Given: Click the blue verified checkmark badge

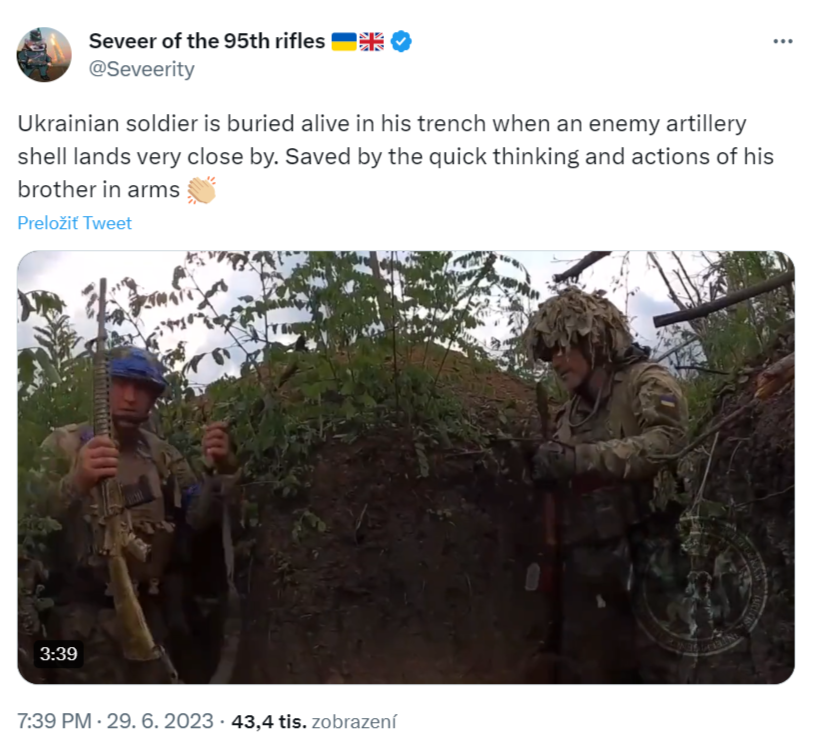Looking at the screenshot, I should click(401, 41).
